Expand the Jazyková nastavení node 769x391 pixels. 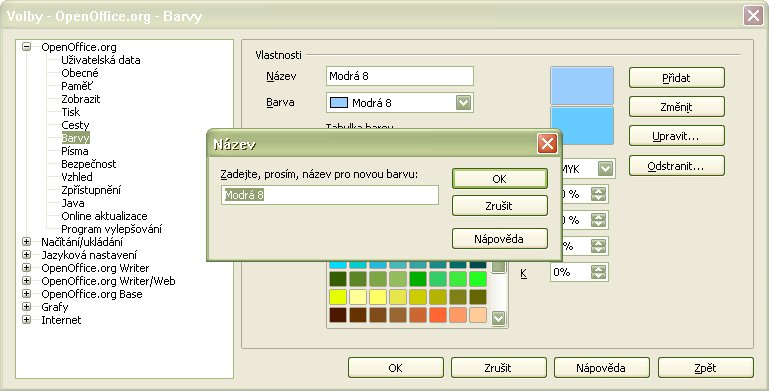coord(26,255)
